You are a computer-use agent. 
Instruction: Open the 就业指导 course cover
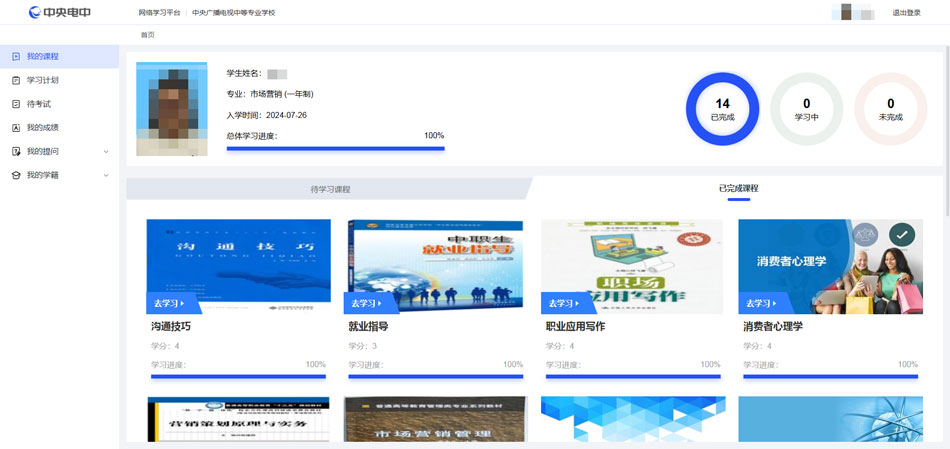pyautogui.click(x=436, y=266)
